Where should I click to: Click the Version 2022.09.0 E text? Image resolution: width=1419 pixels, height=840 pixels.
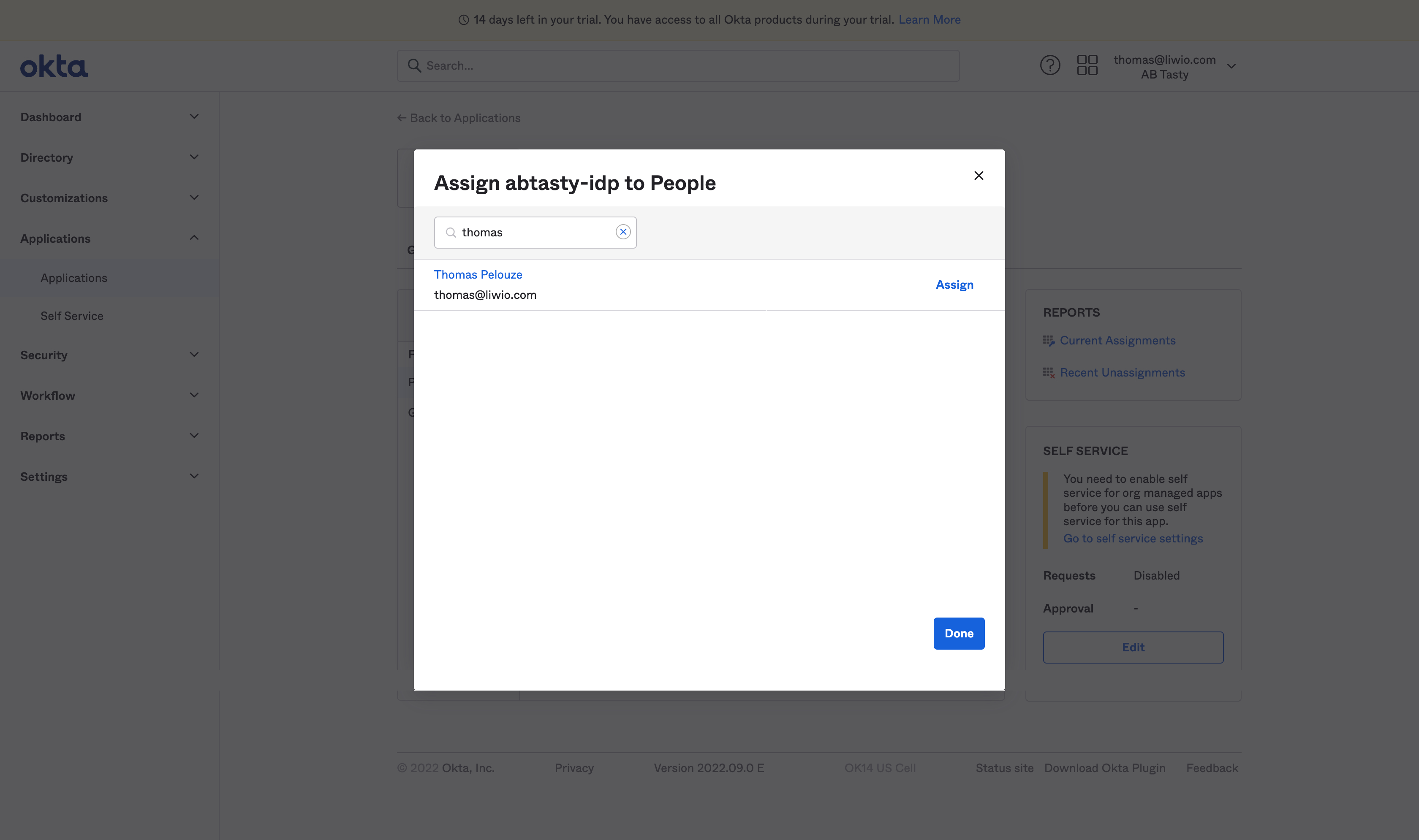pos(709,768)
